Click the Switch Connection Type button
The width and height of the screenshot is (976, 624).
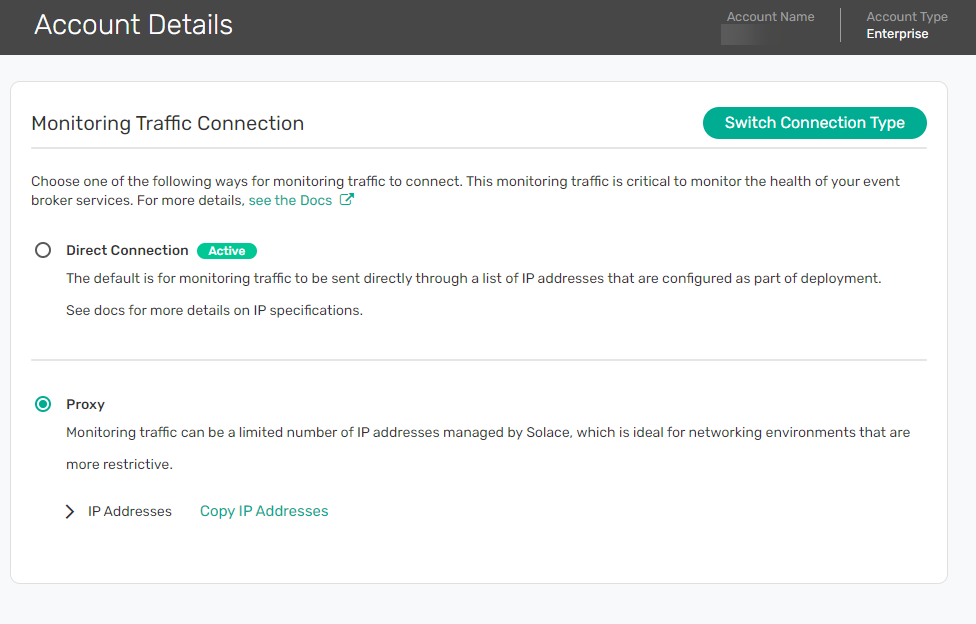click(814, 122)
